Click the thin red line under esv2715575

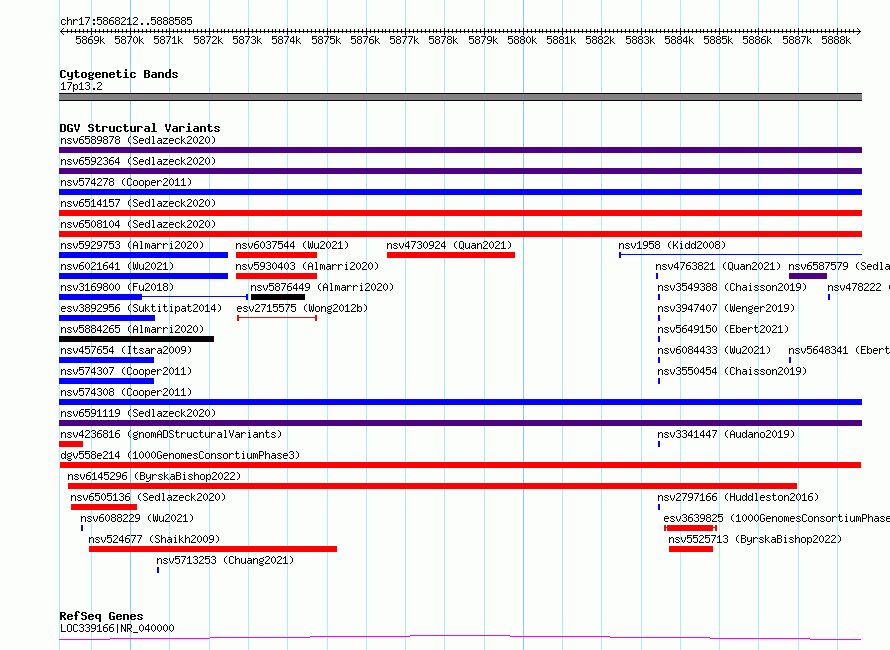pyautogui.click(x=277, y=318)
